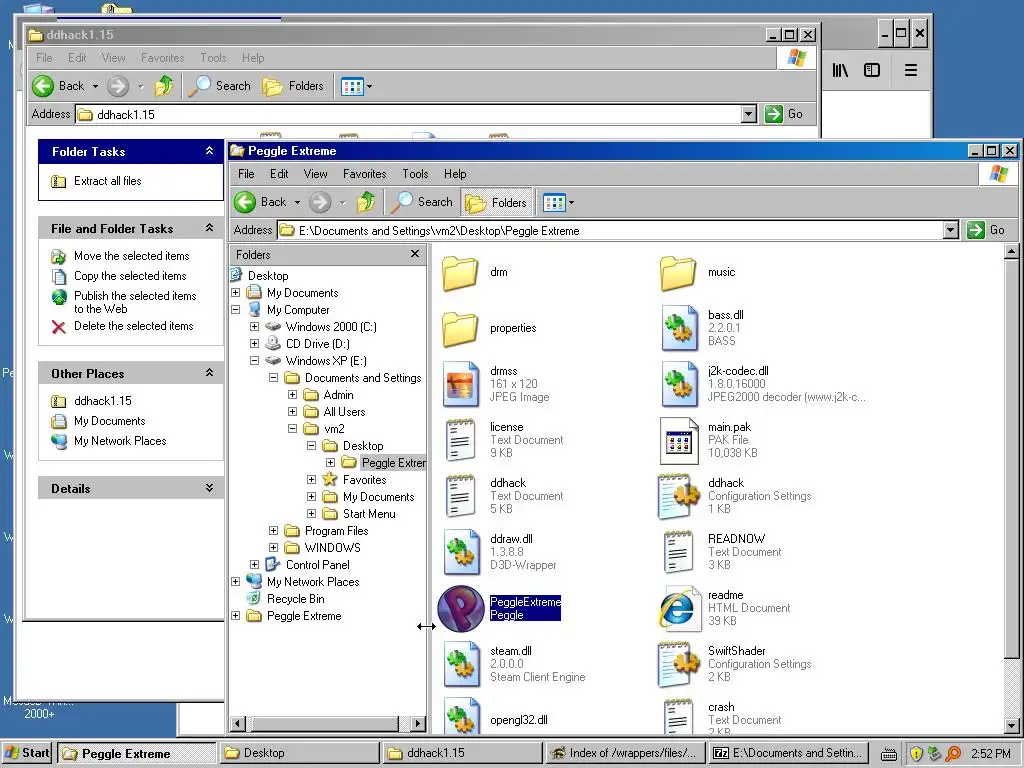Select the READNOW text document icon
Image resolution: width=1024 pixels, height=768 pixels.
click(679, 552)
